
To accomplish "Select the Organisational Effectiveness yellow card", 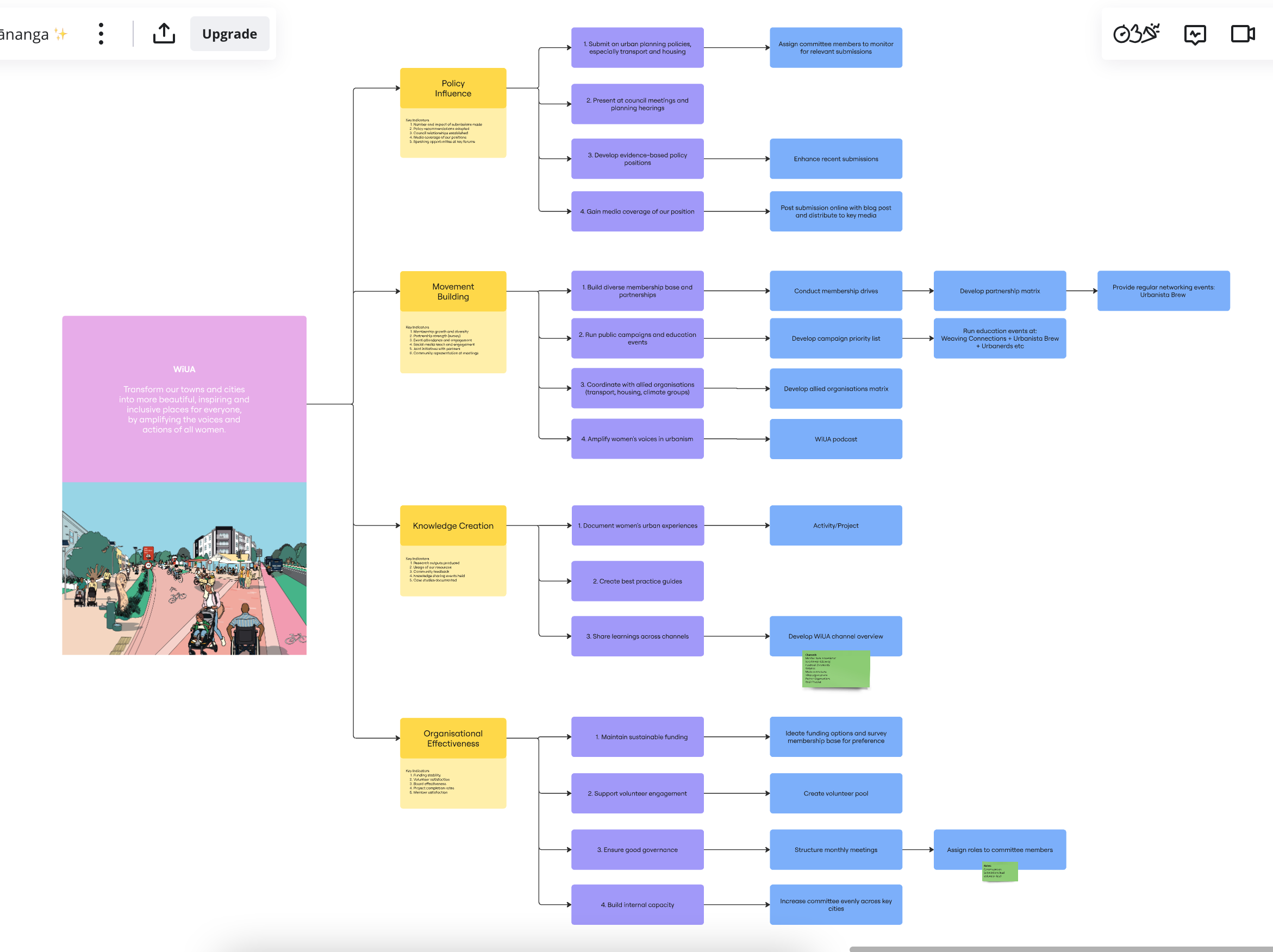I will (x=453, y=738).
